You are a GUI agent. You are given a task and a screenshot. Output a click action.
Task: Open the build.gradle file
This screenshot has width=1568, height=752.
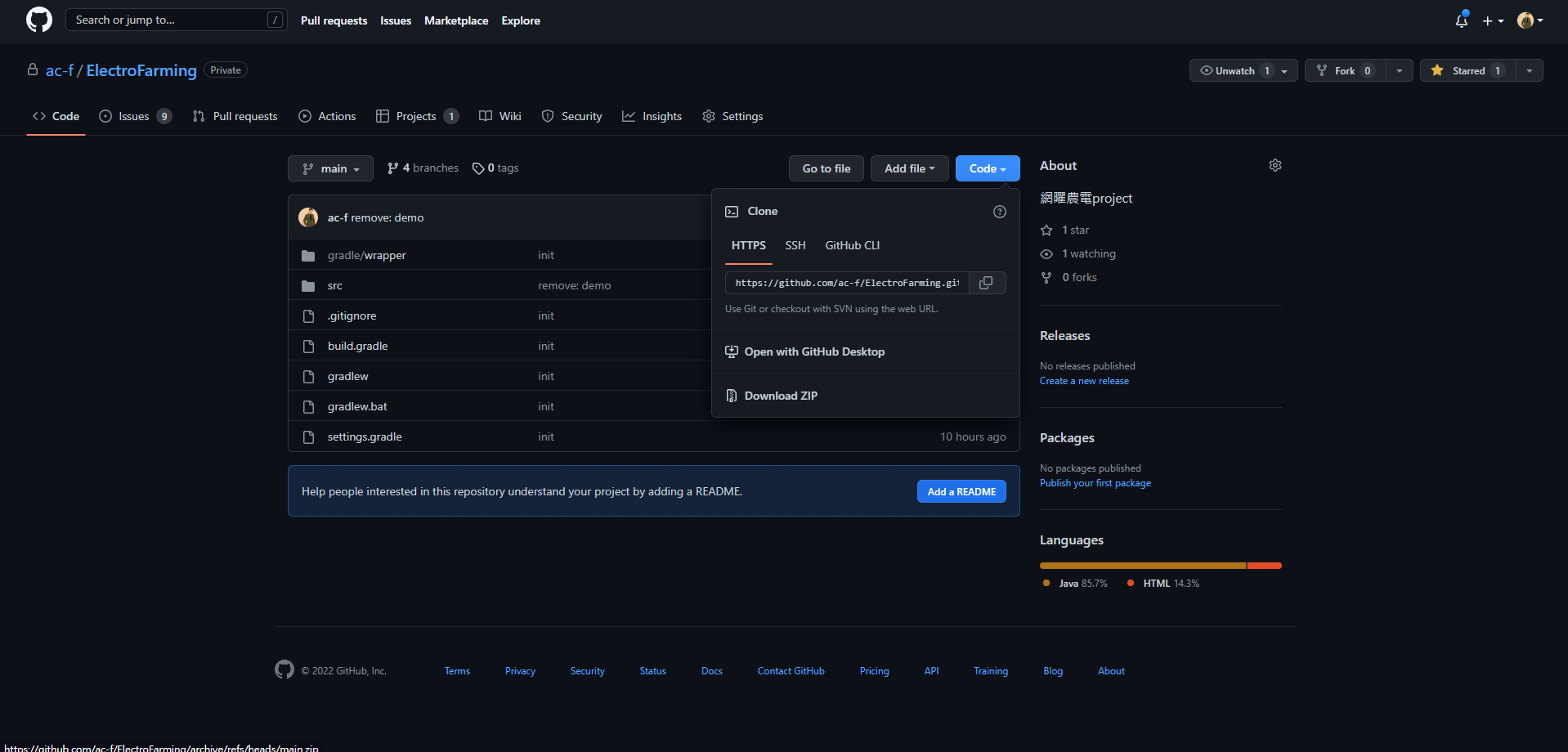pyautogui.click(x=357, y=346)
